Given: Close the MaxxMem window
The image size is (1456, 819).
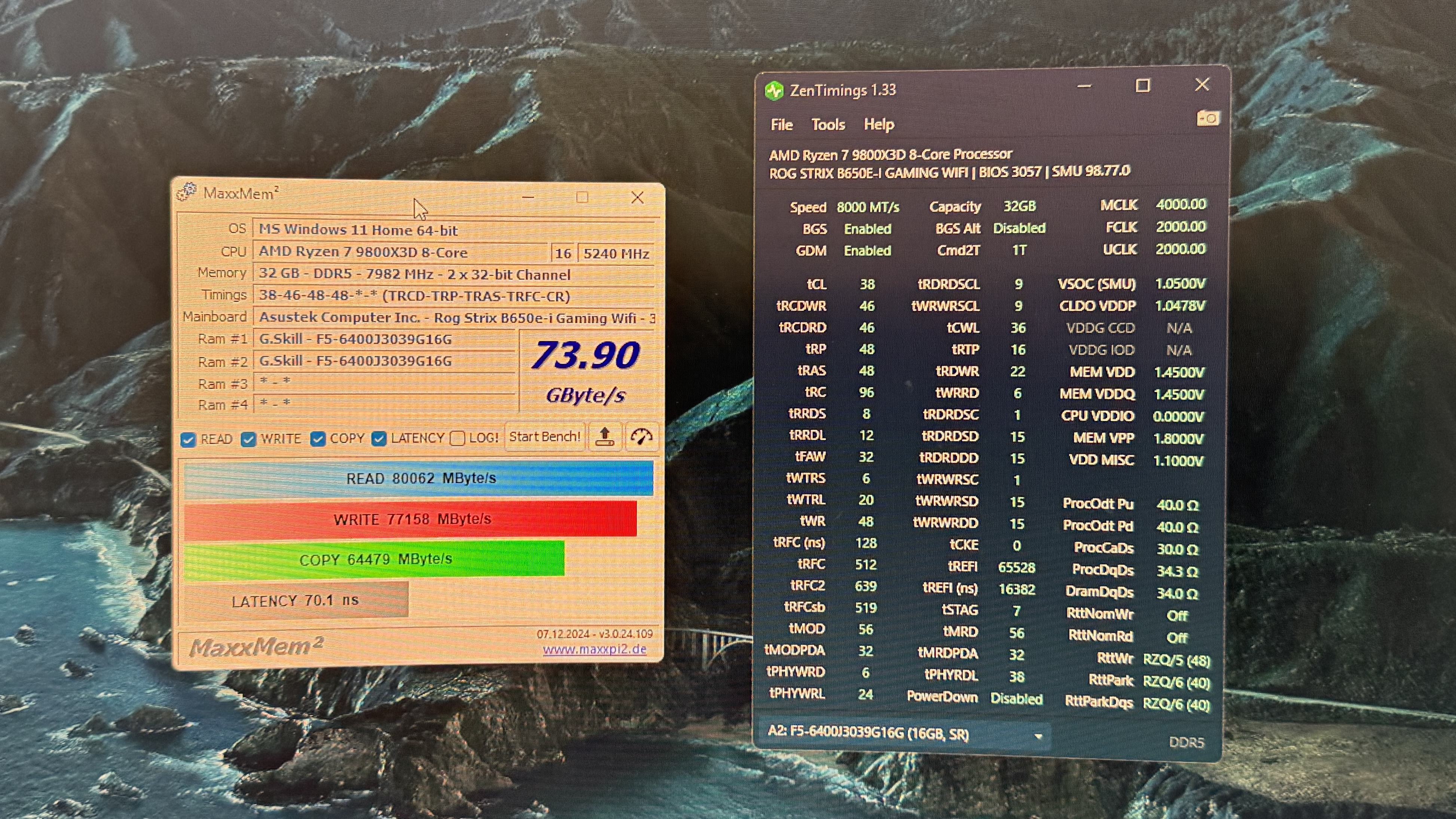Looking at the screenshot, I should click(x=638, y=197).
